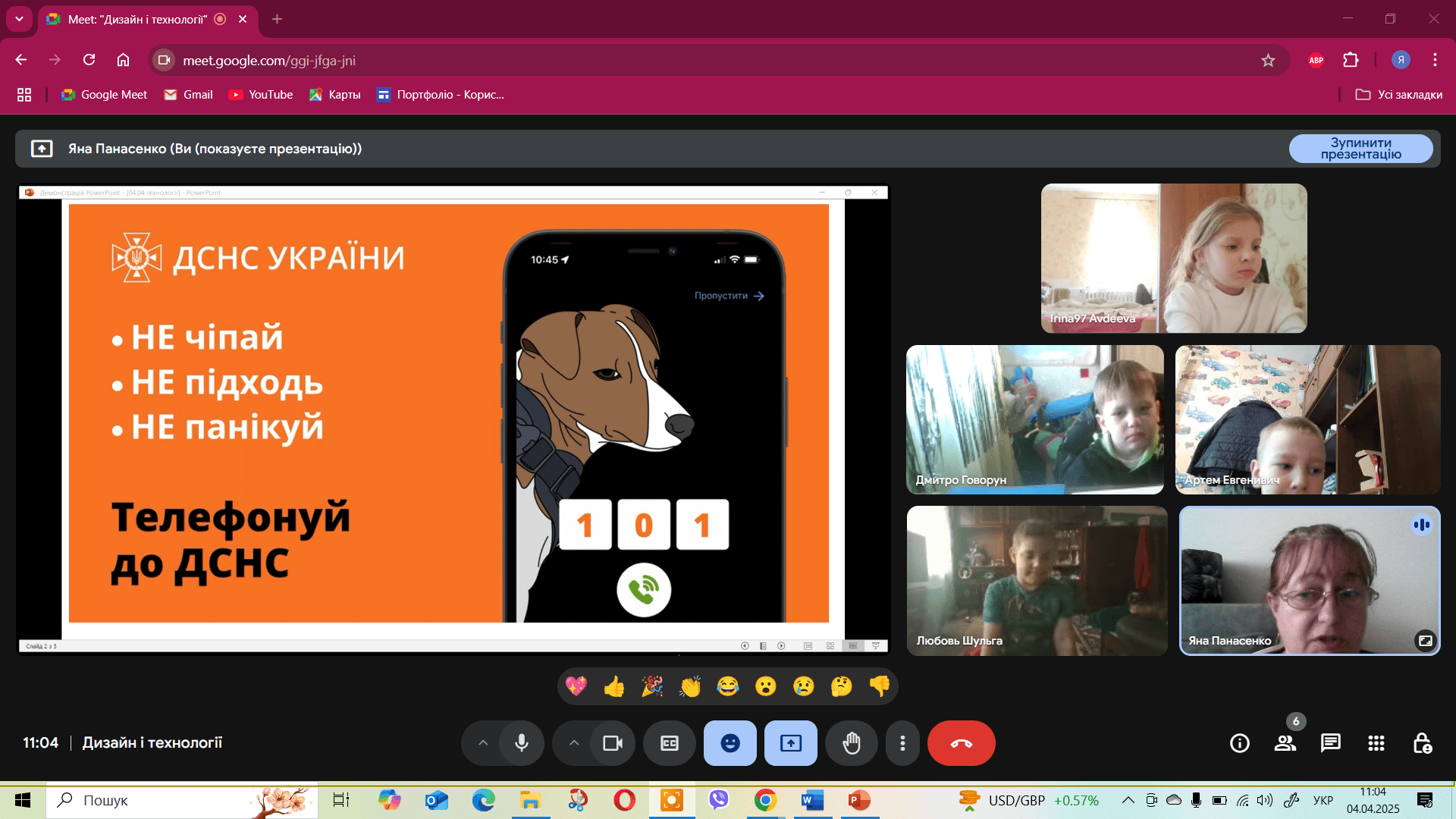Raise your hand in the meeting

pos(852,743)
